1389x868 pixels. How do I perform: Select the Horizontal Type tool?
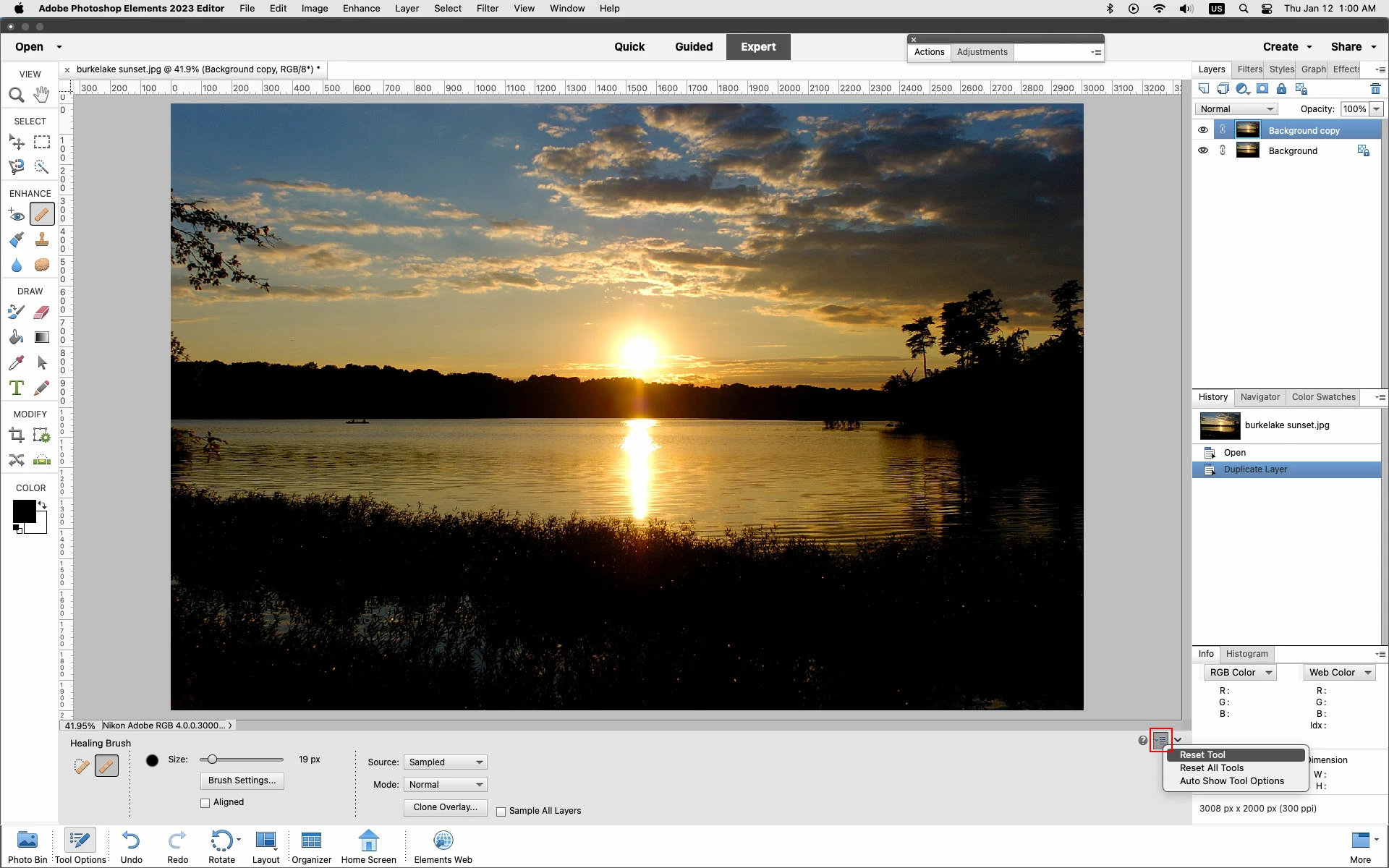pos(16,388)
